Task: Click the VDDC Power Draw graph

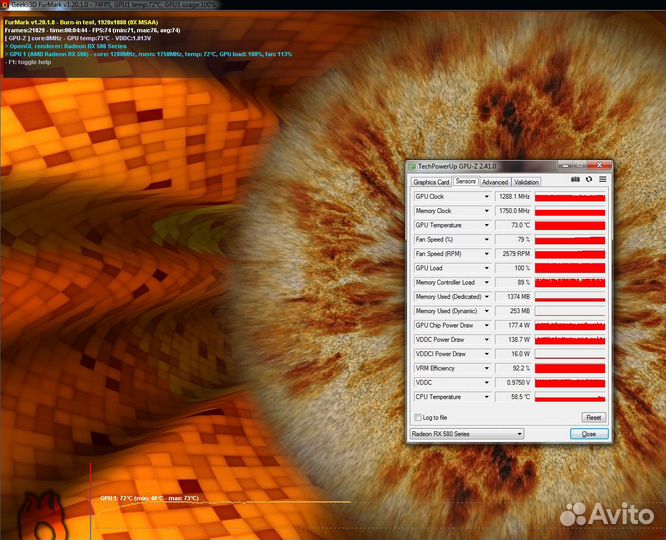Action: pyautogui.click(x=570, y=340)
